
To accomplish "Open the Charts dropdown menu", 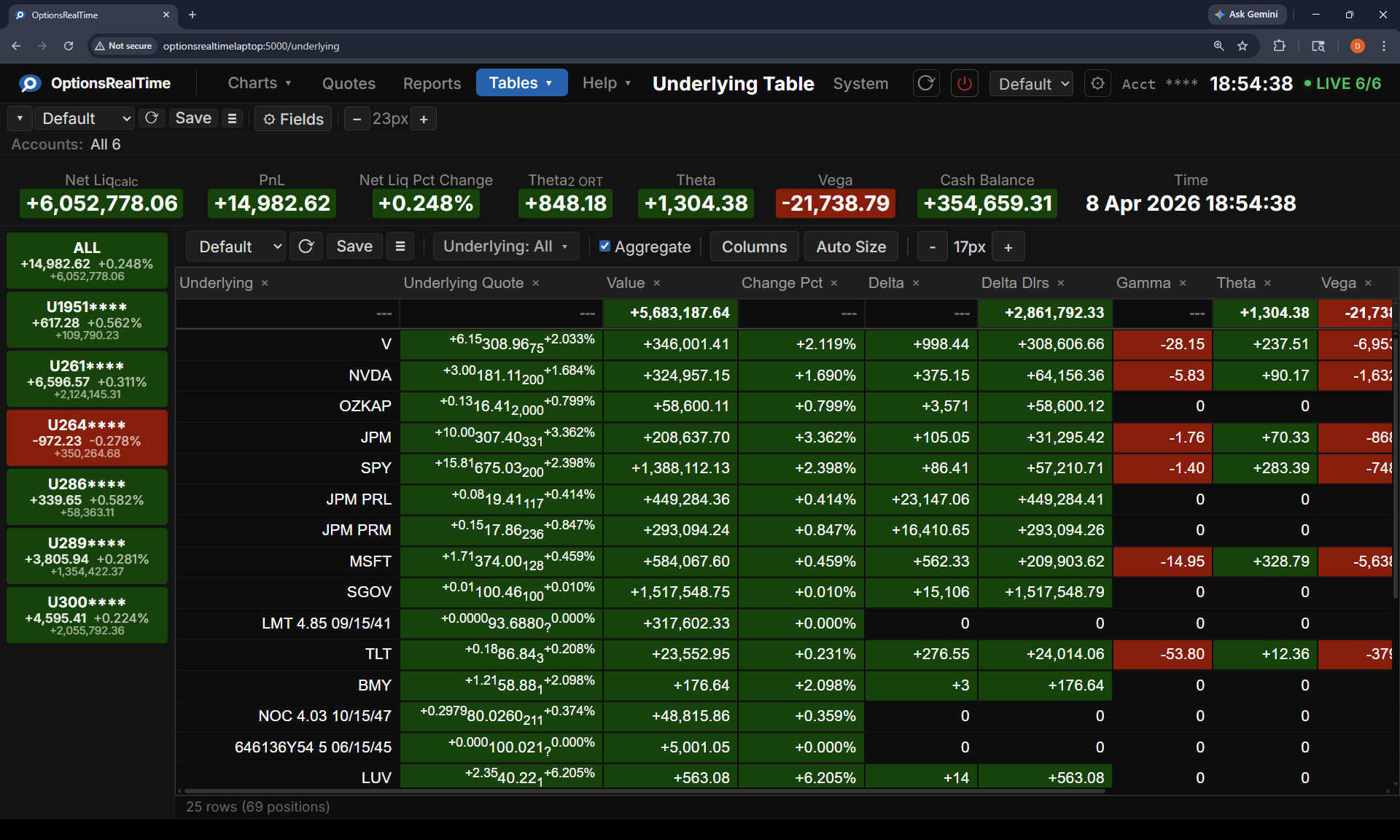I will (260, 83).
